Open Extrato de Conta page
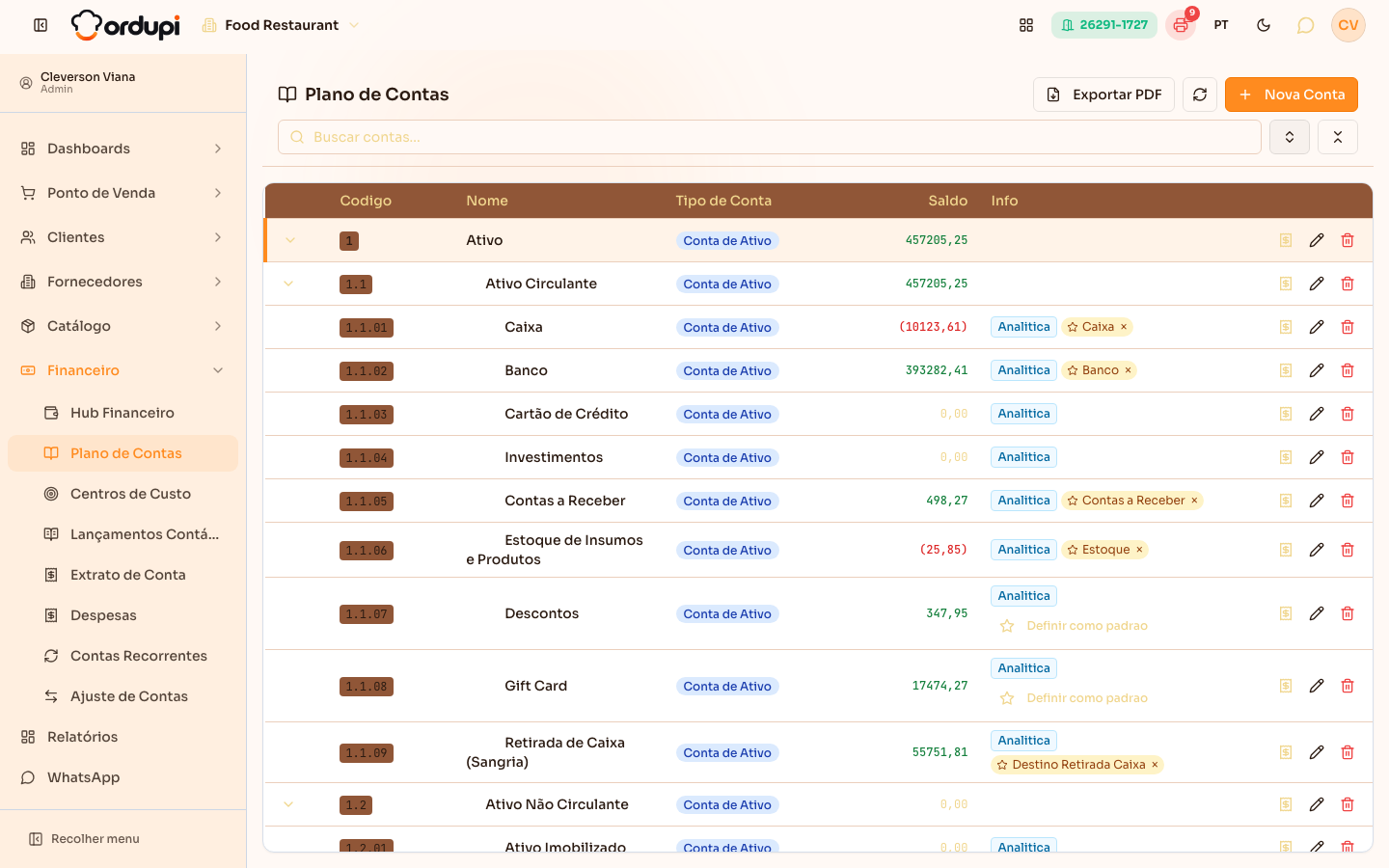The width and height of the screenshot is (1389, 868). pos(123,575)
